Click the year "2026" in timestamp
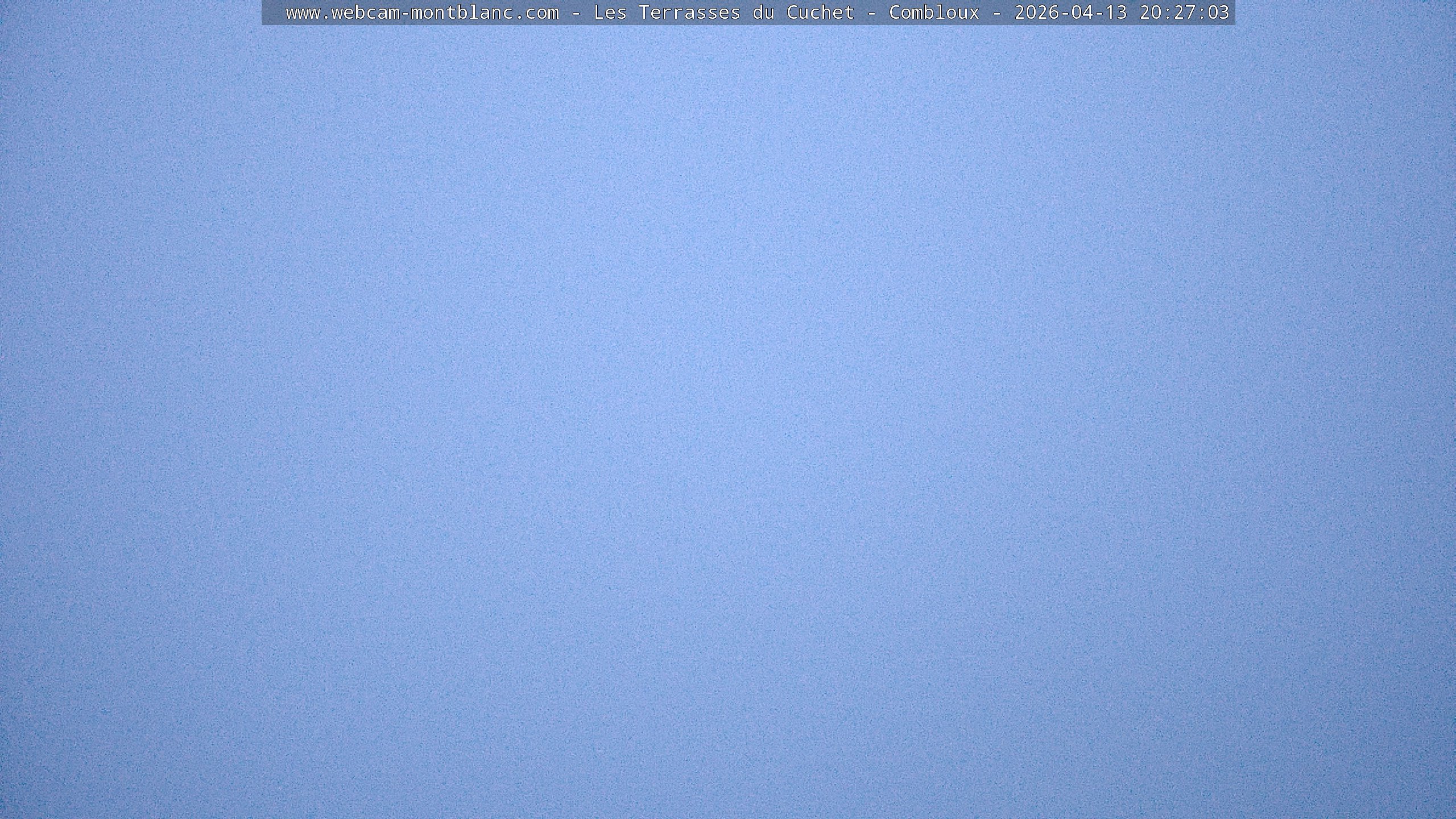The image size is (1456, 819). coord(1036,13)
